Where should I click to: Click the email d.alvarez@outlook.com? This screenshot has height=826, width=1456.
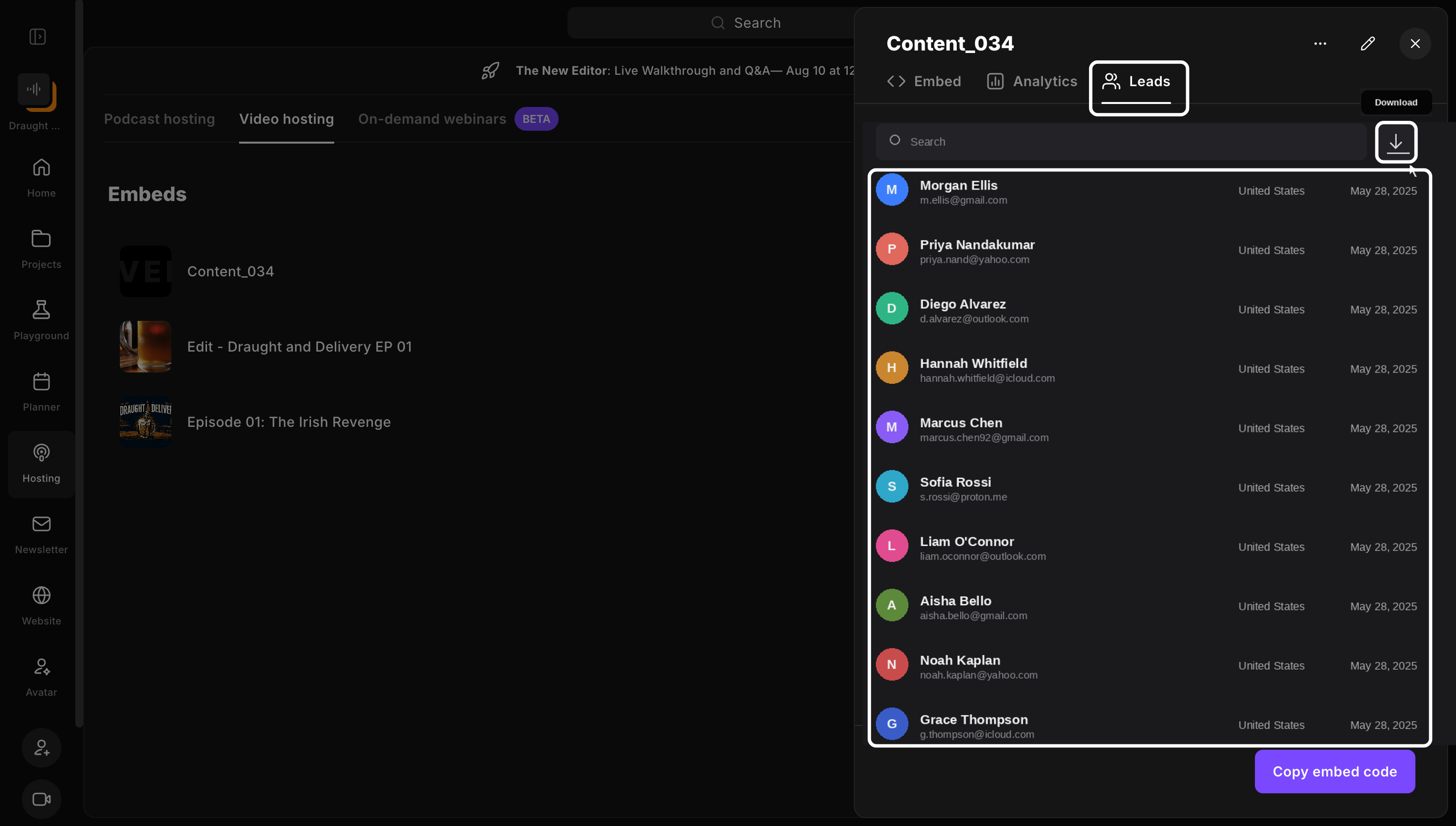pyautogui.click(x=974, y=319)
